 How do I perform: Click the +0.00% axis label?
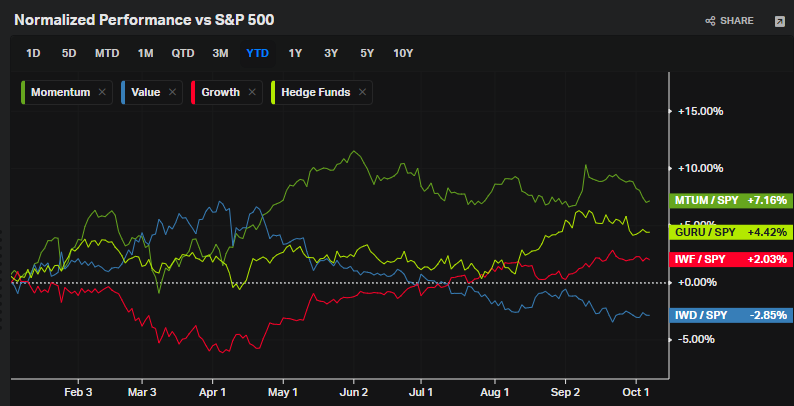click(x=697, y=282)
